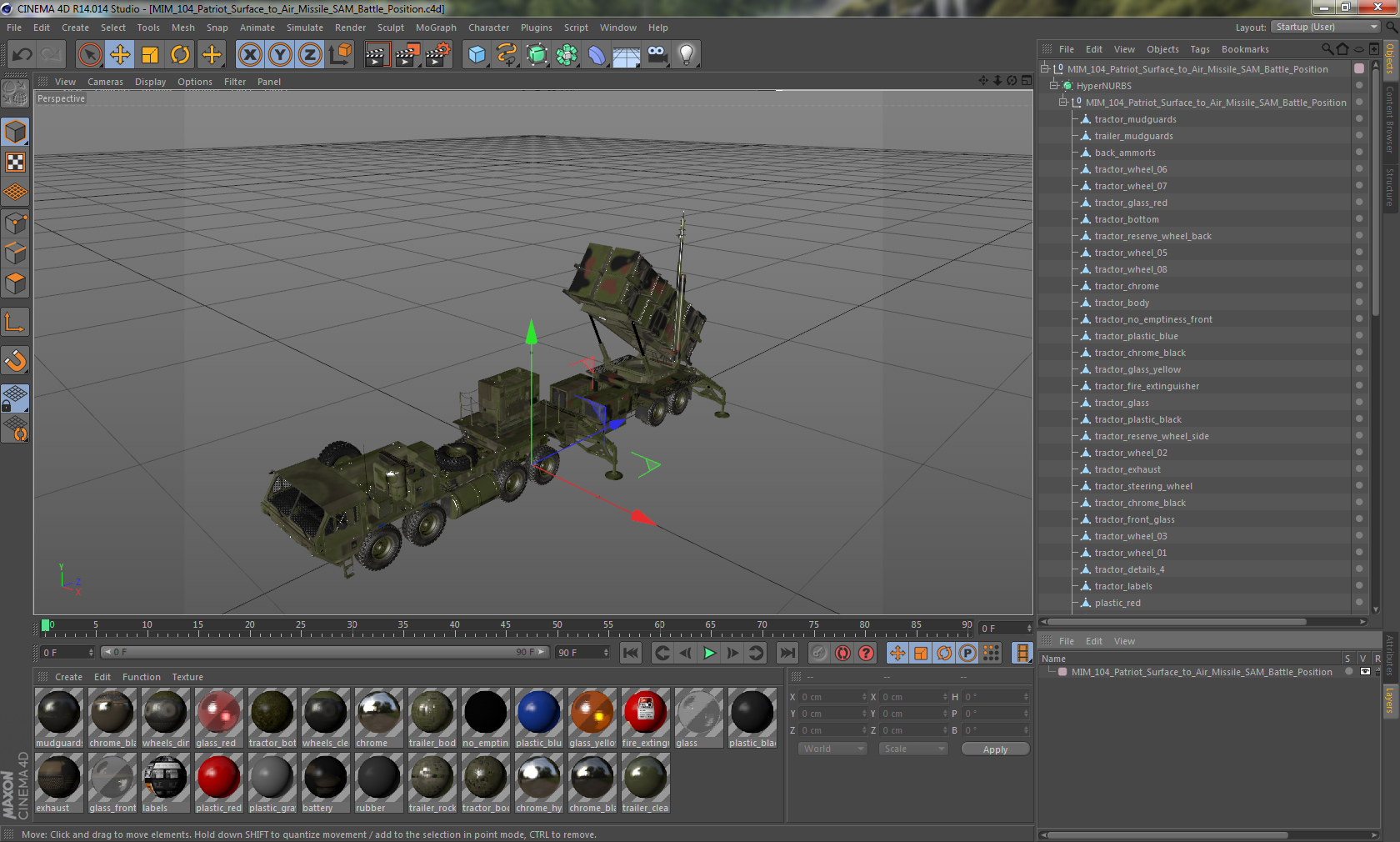This screenshot has width=1400, height=842.
Task: Open the Layout Startup dropdown
Action: click(x=1326, y=27)
